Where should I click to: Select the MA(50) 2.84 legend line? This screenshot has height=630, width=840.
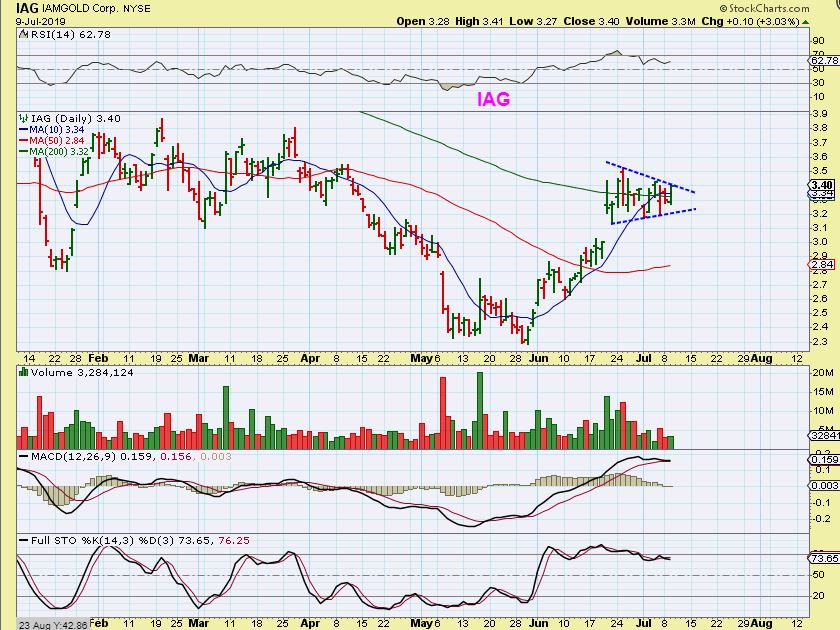[52, 140]
